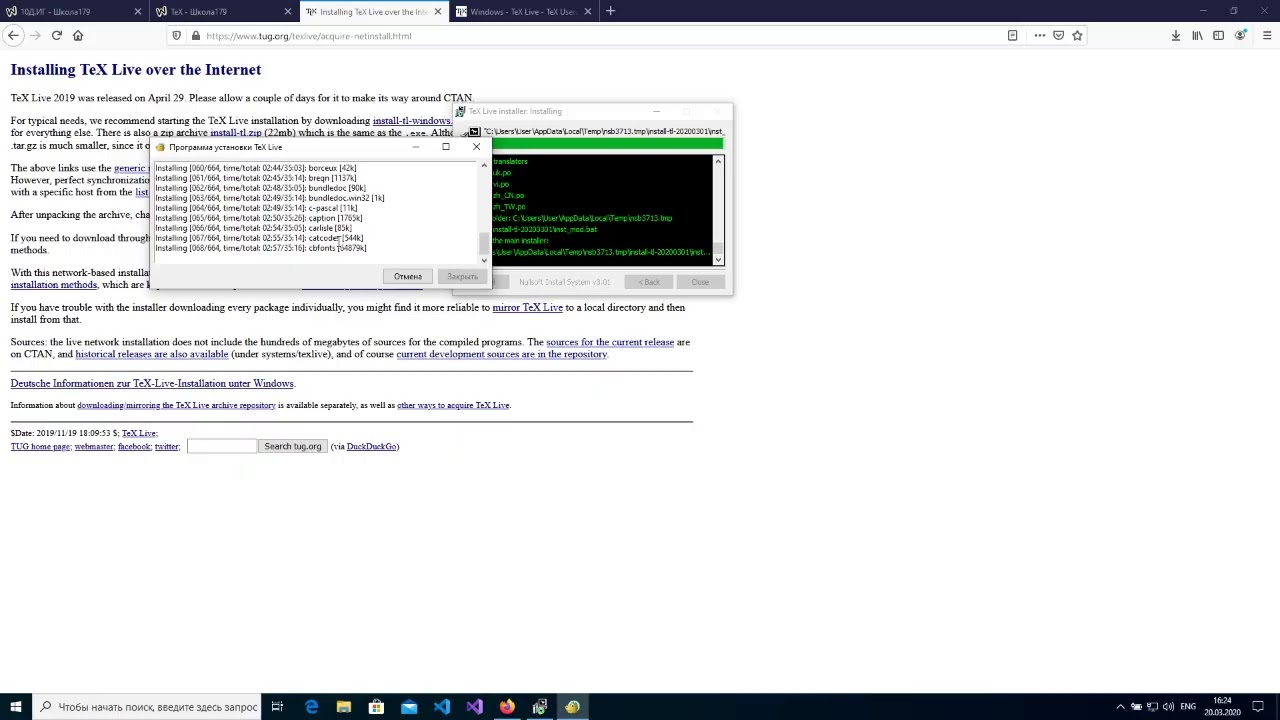Open the install-tl.zip archive link
Screen dimensions: 1280x720
[x=236, y=133]
